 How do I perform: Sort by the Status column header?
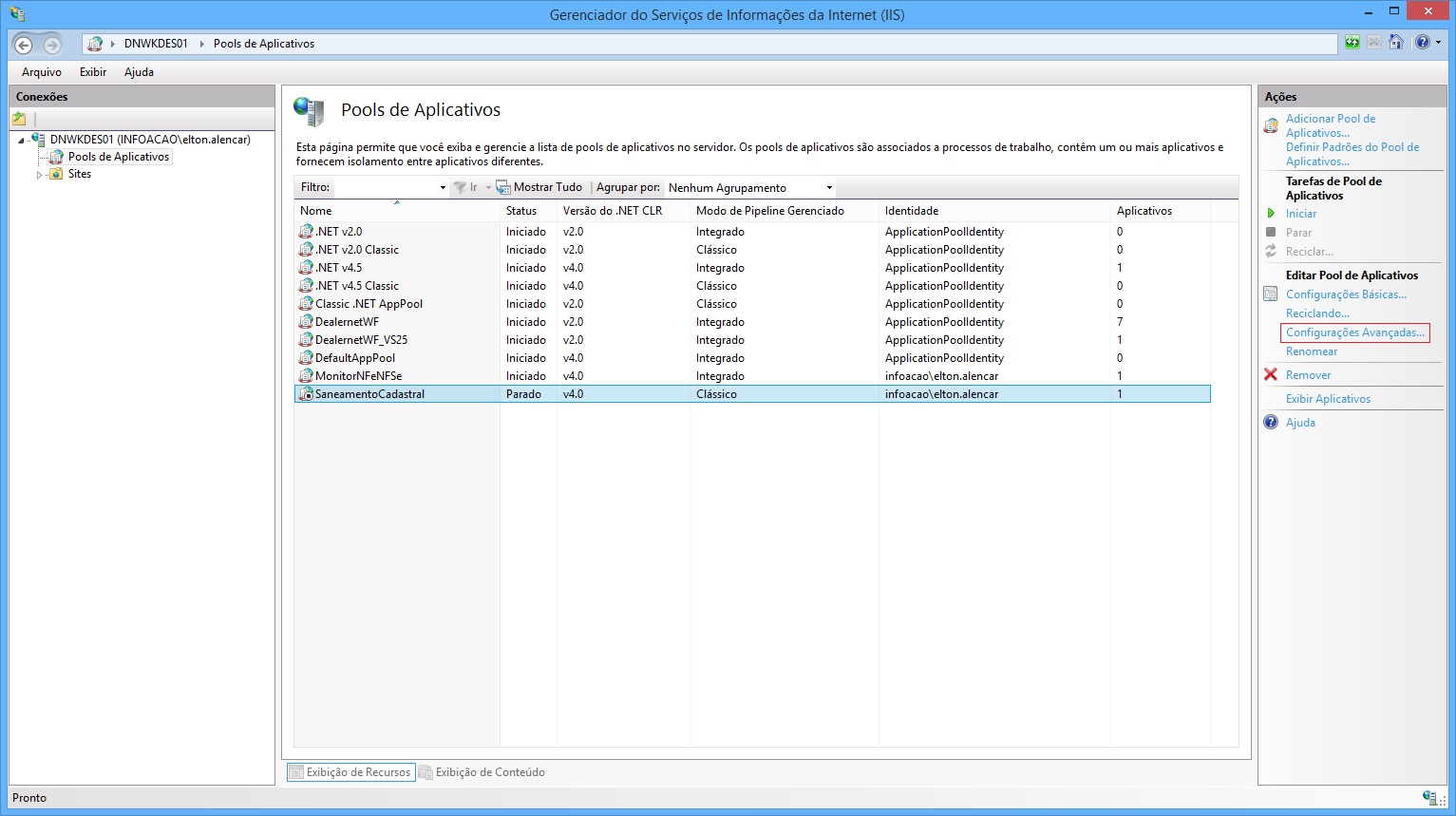pos(528,211)
